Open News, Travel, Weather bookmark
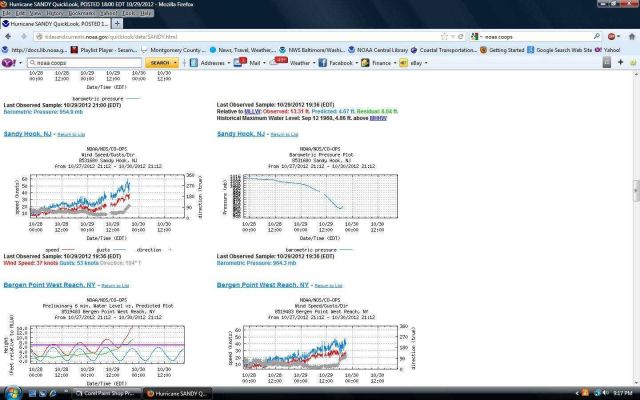This screenshot has width=640, height=400. point(242,50)
